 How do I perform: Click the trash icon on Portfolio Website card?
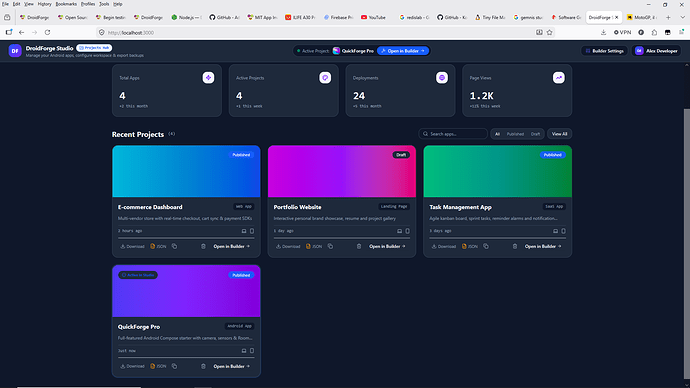pyautogui.click(x=359, y=246)
